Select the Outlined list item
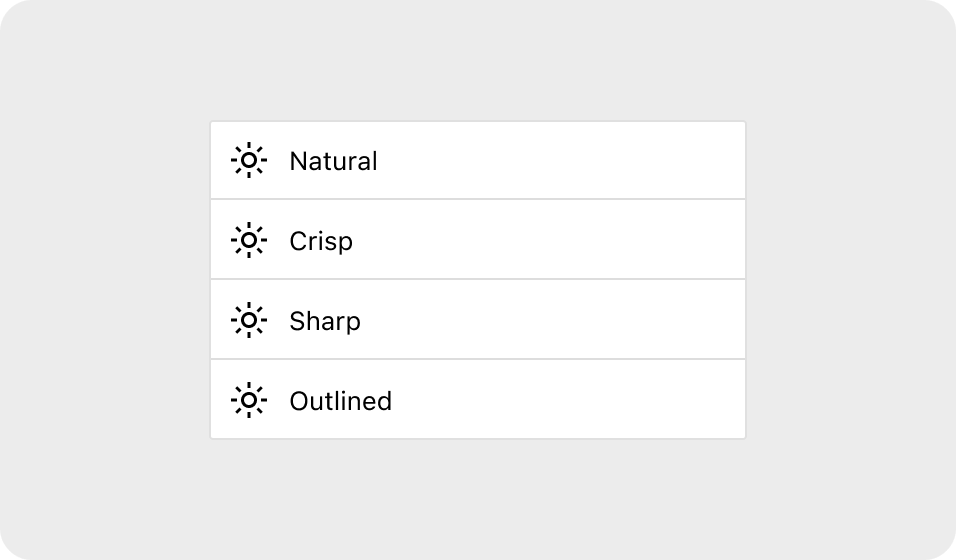The height and width of the screenshot is (560, 956). [478, 401]
